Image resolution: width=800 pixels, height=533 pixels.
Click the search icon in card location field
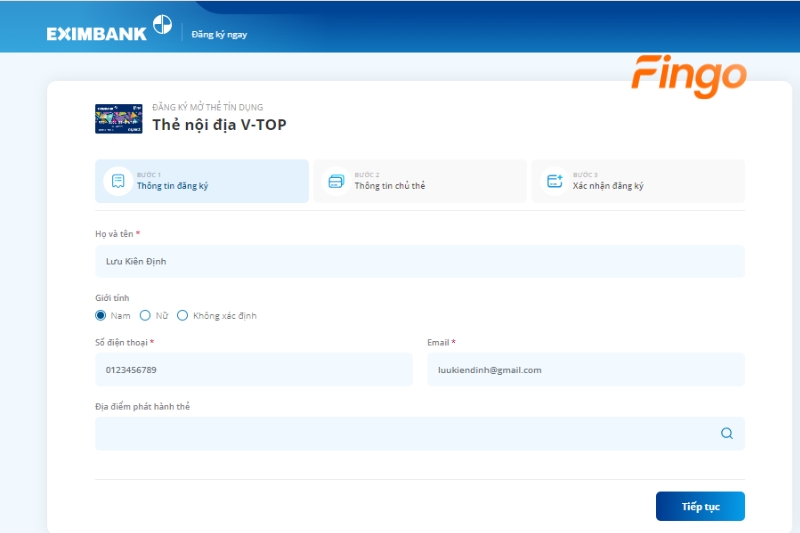(x=727, y=434)
